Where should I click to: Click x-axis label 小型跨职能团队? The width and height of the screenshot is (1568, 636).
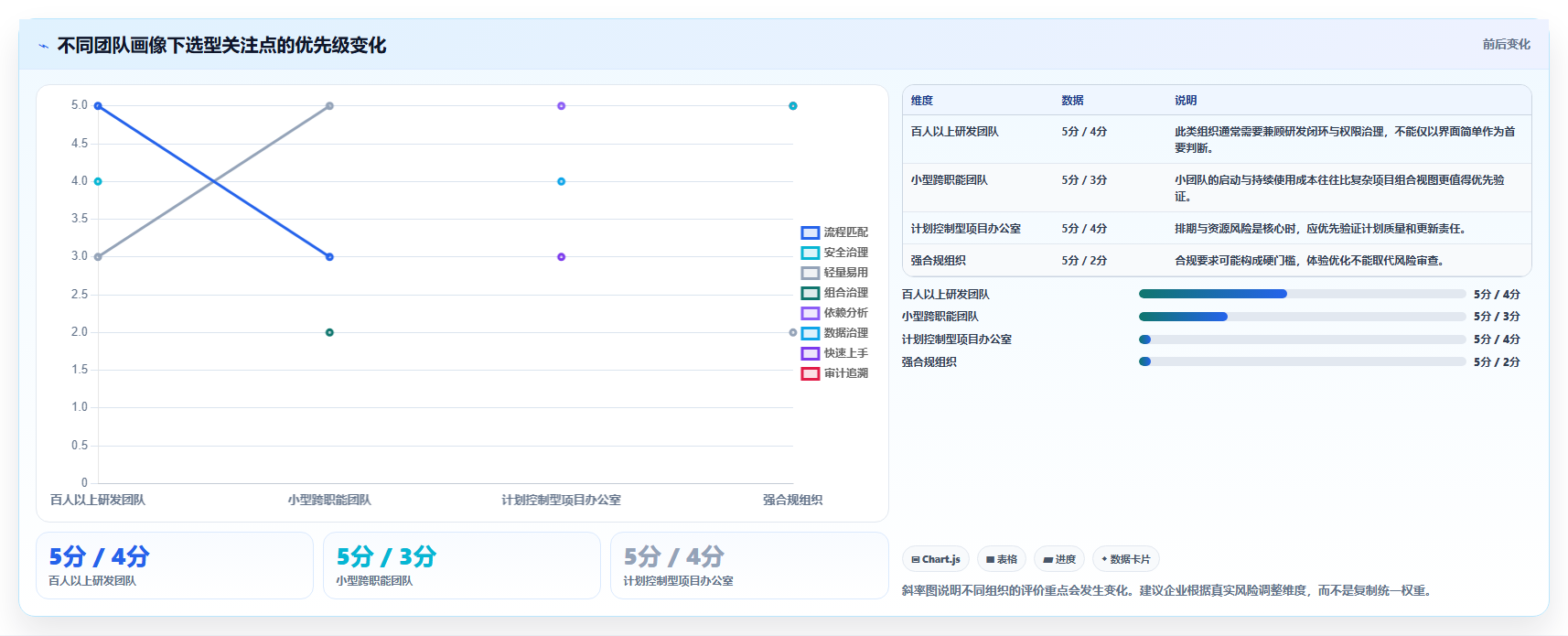[329, 500]
